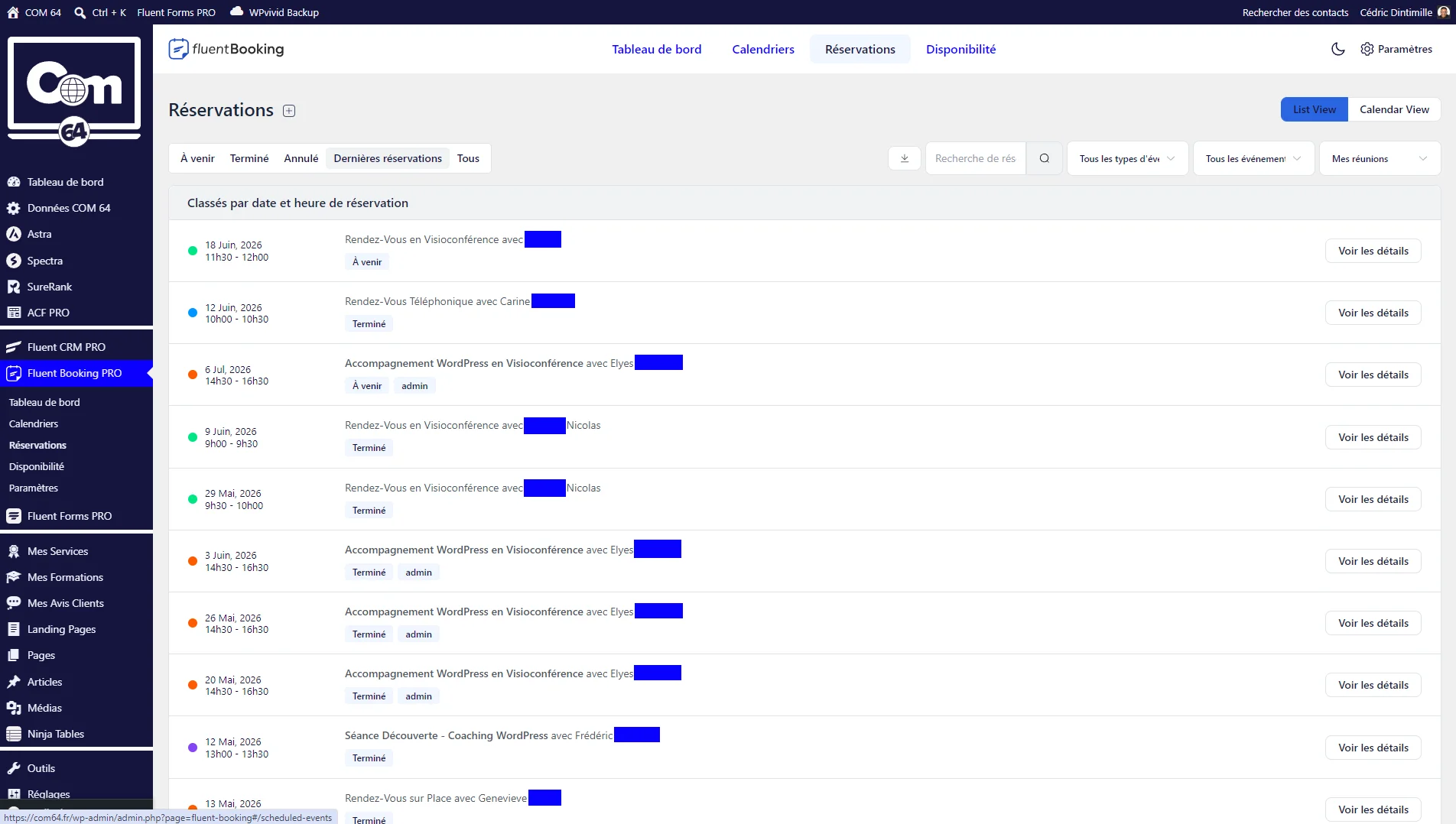The image size is (1456, 824).
Task: View details of the 12 Mai 2026 booking
Action: pyautogui.click(x=1373, y=748)
